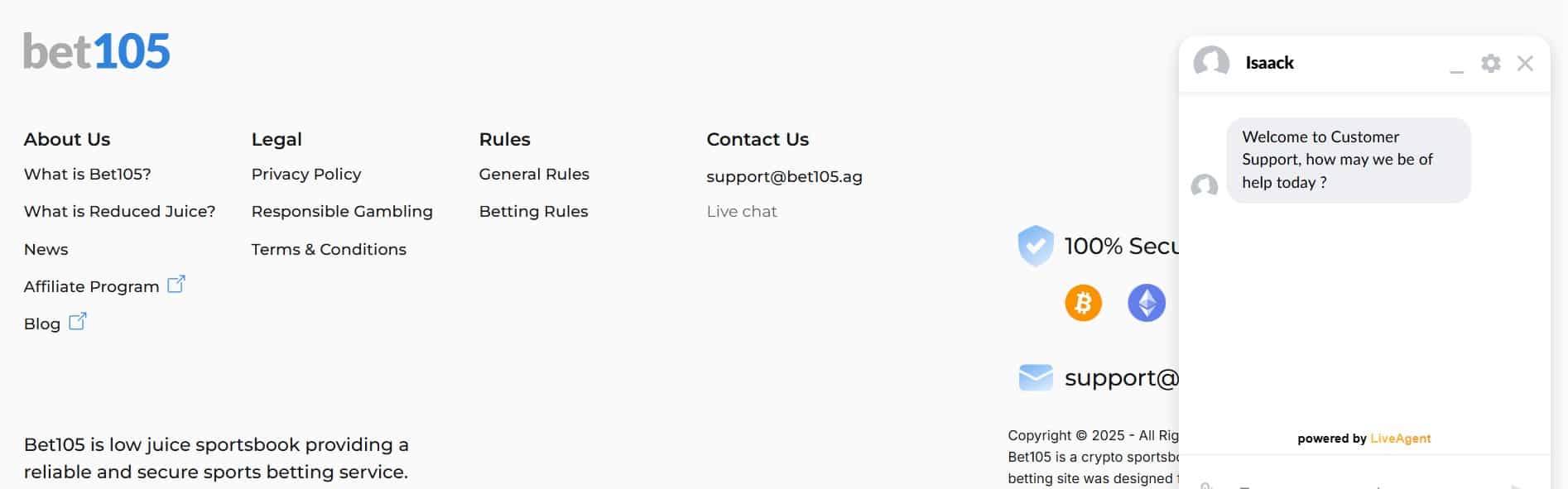View the Betting Rules
Image resolution: width=1568 pixels, height=489 pixels.
[x=533, y=212]
